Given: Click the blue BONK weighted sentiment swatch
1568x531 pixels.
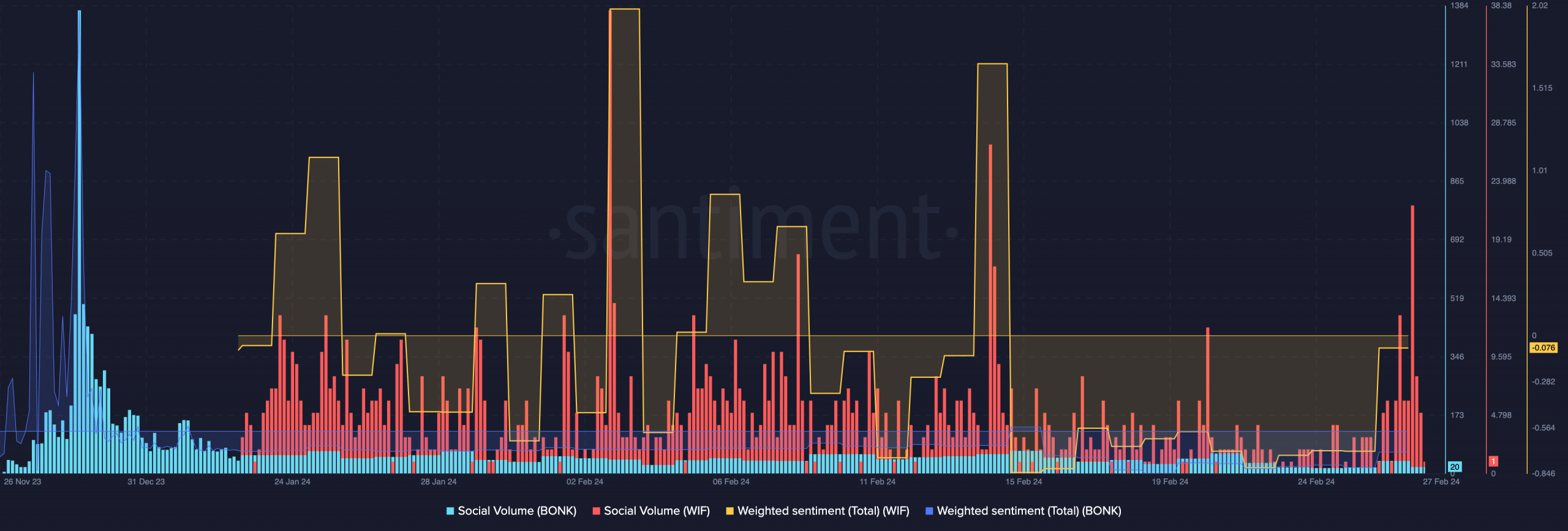Looking at the screenshot, I should (929, 511).
